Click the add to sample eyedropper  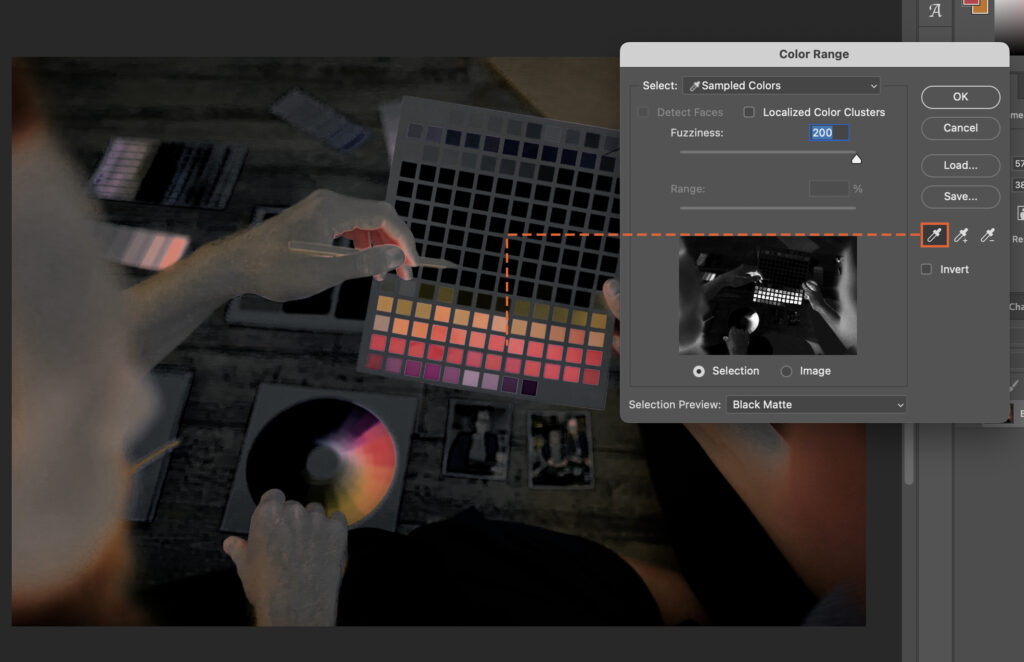(x=961, y=233)
